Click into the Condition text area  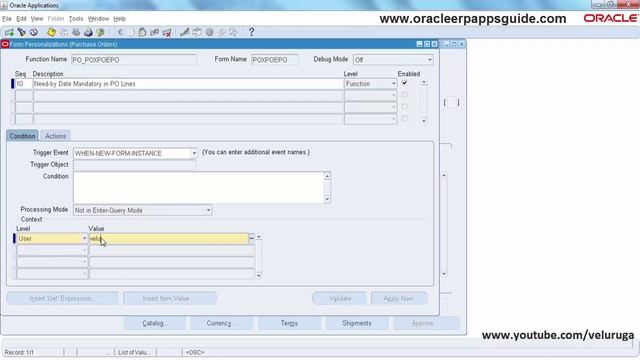point(198,187)
